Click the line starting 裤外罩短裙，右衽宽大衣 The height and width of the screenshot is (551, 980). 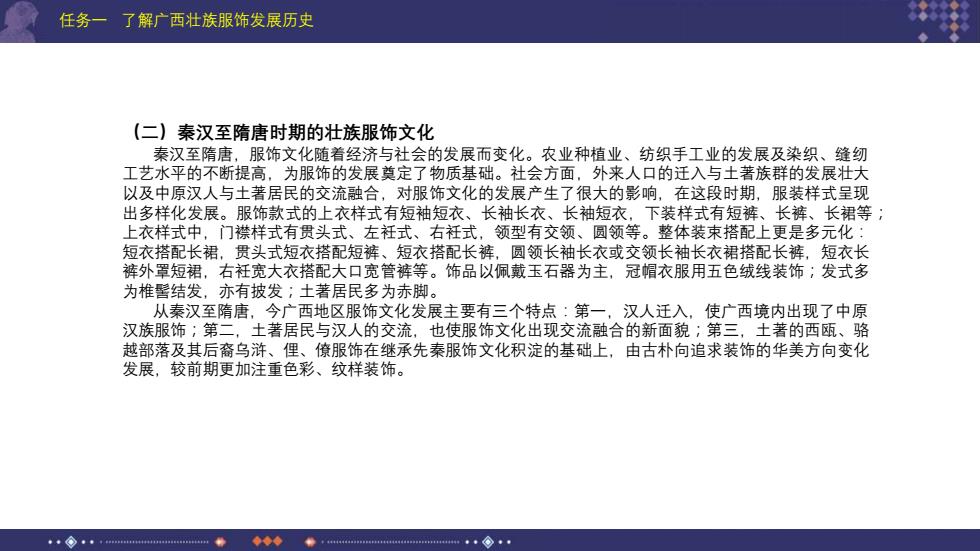pos(496,272)
